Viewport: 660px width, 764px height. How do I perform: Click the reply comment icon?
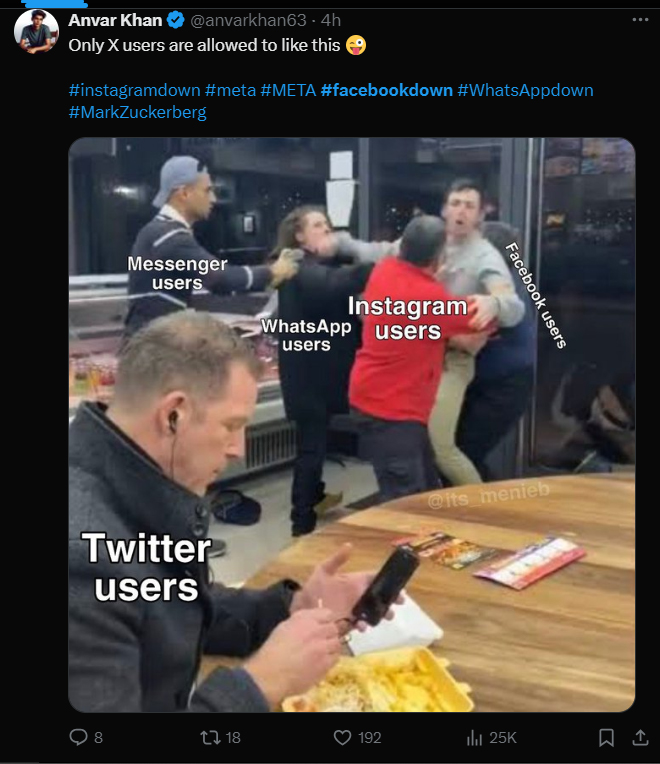(x=78, y=737)
